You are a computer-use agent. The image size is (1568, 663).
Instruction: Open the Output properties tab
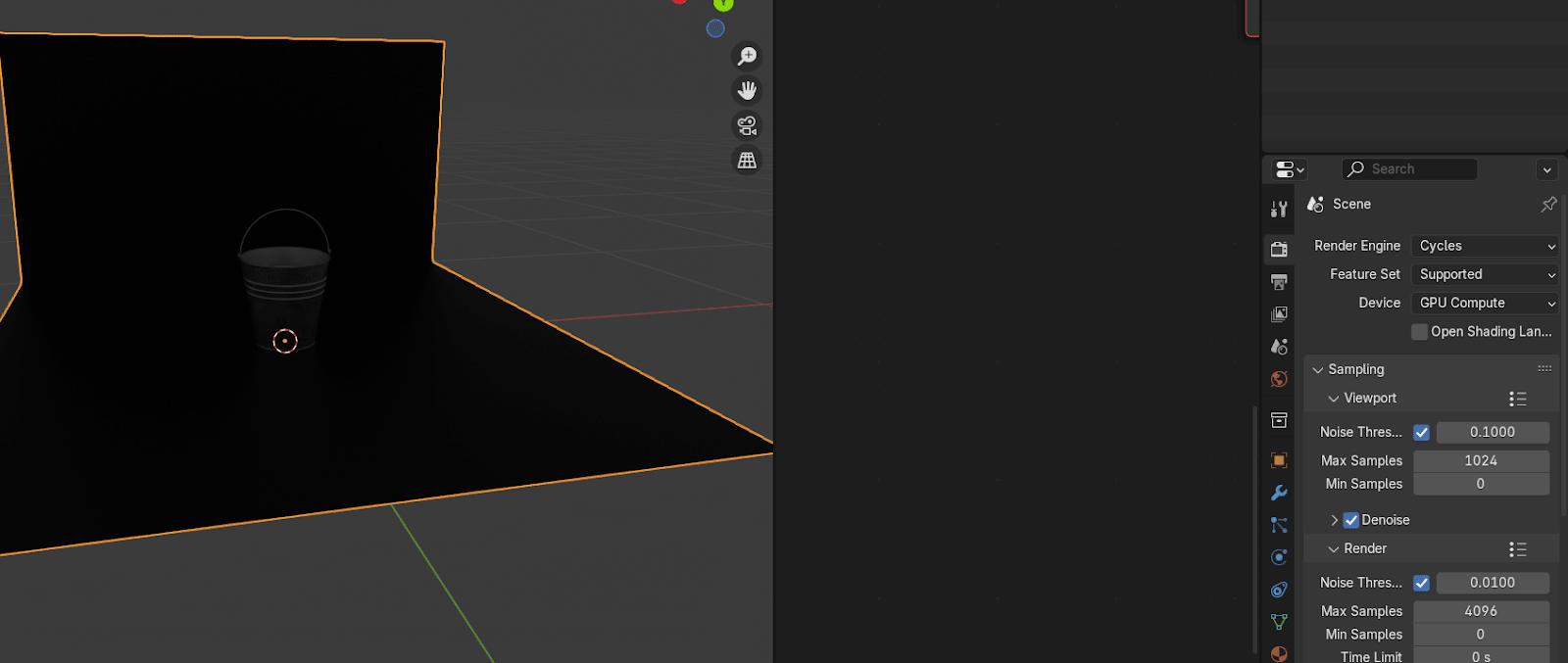(x=1279, y=282)
